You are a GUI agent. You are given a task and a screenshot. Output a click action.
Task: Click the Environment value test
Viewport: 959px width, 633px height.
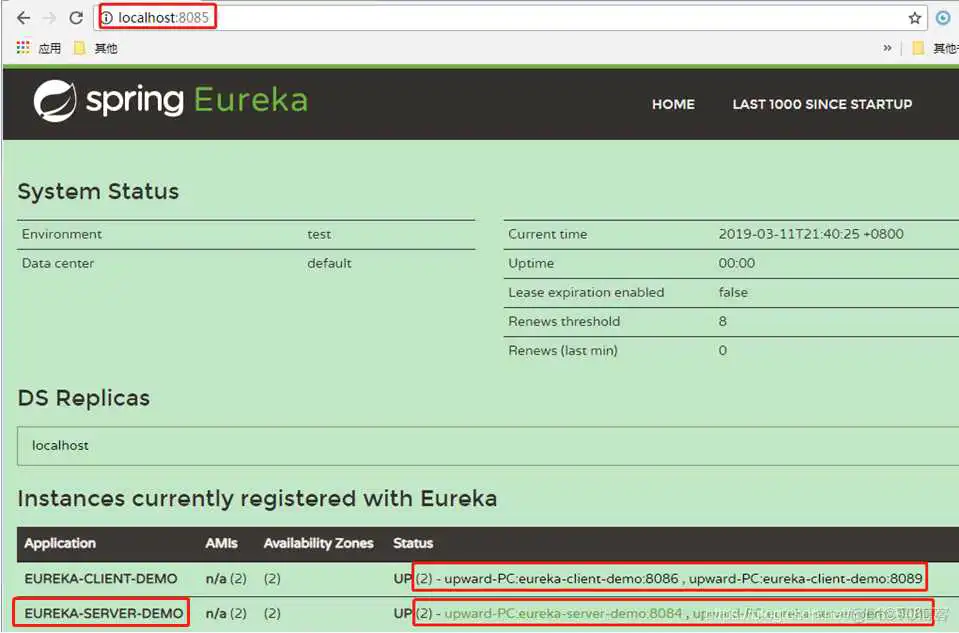tap(319, 234)
